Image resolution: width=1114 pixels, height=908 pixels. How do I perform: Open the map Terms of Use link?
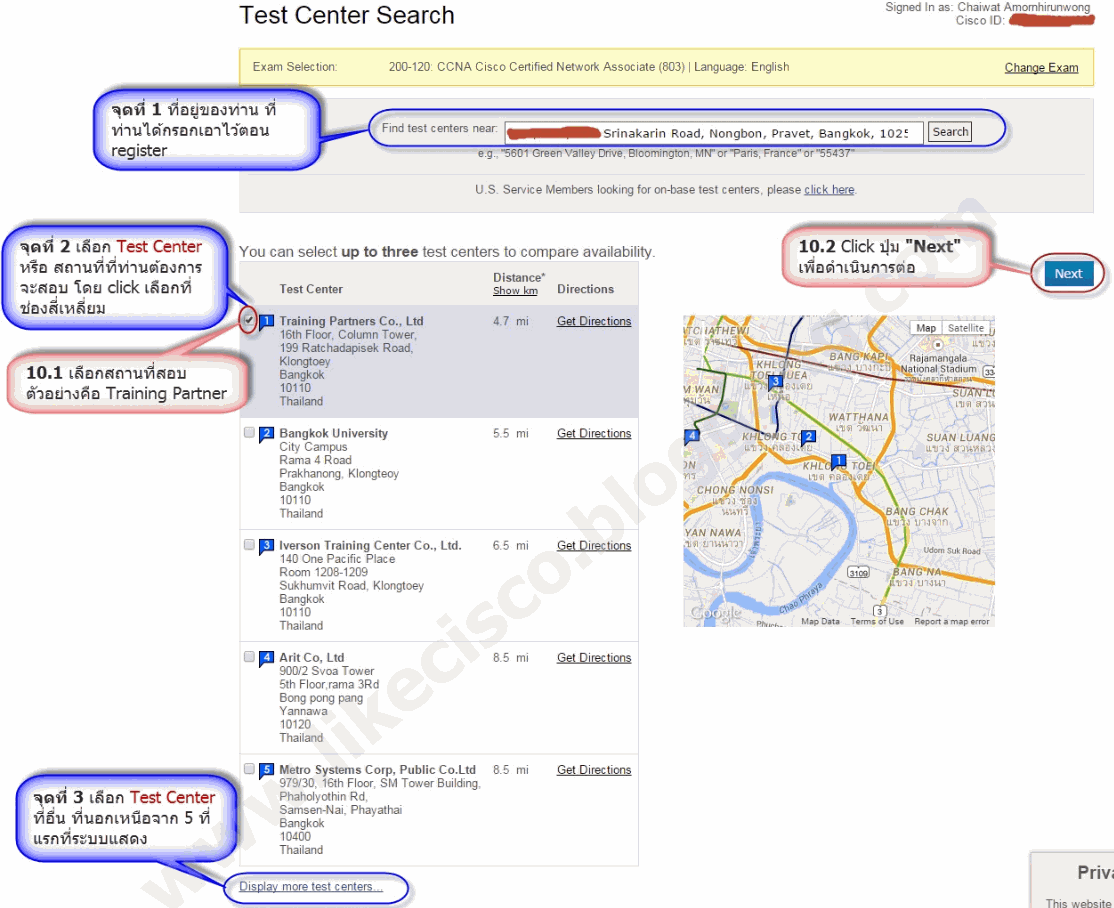(877, 622)
